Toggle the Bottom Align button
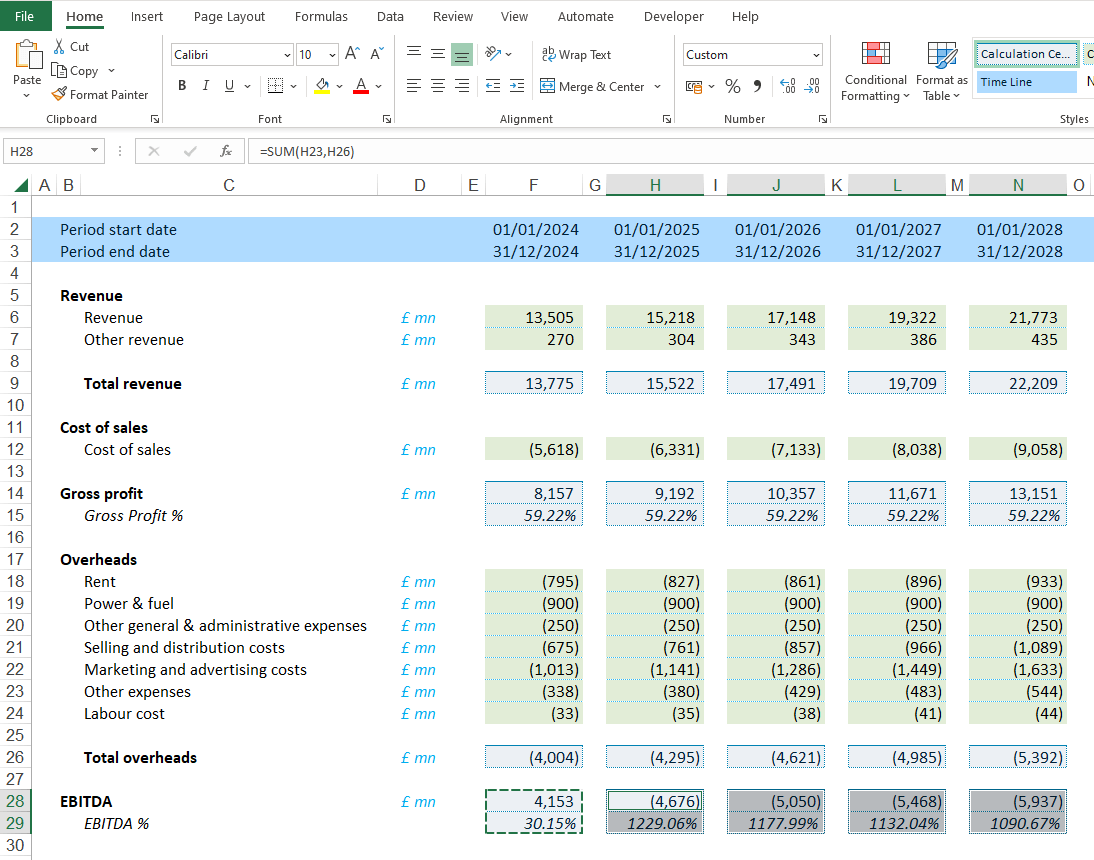 pyautogui.click(x=461, y=54)
